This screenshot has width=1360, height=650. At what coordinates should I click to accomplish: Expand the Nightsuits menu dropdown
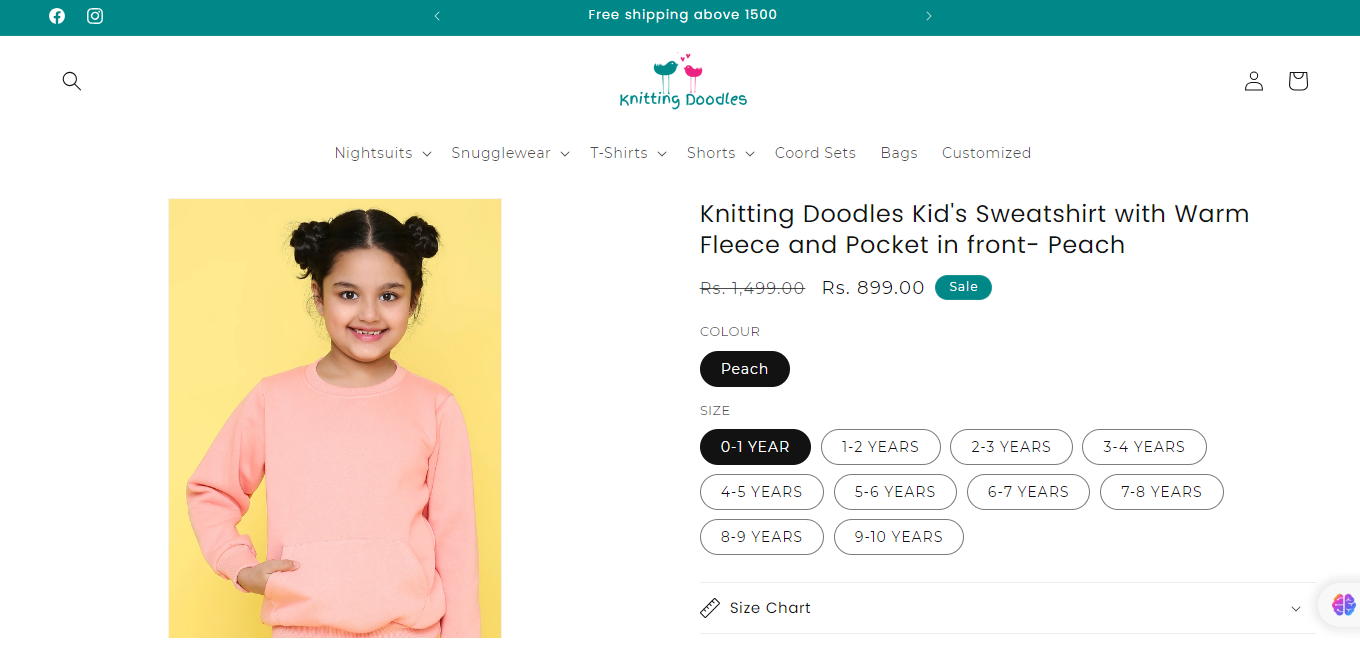tap(383, 153)
